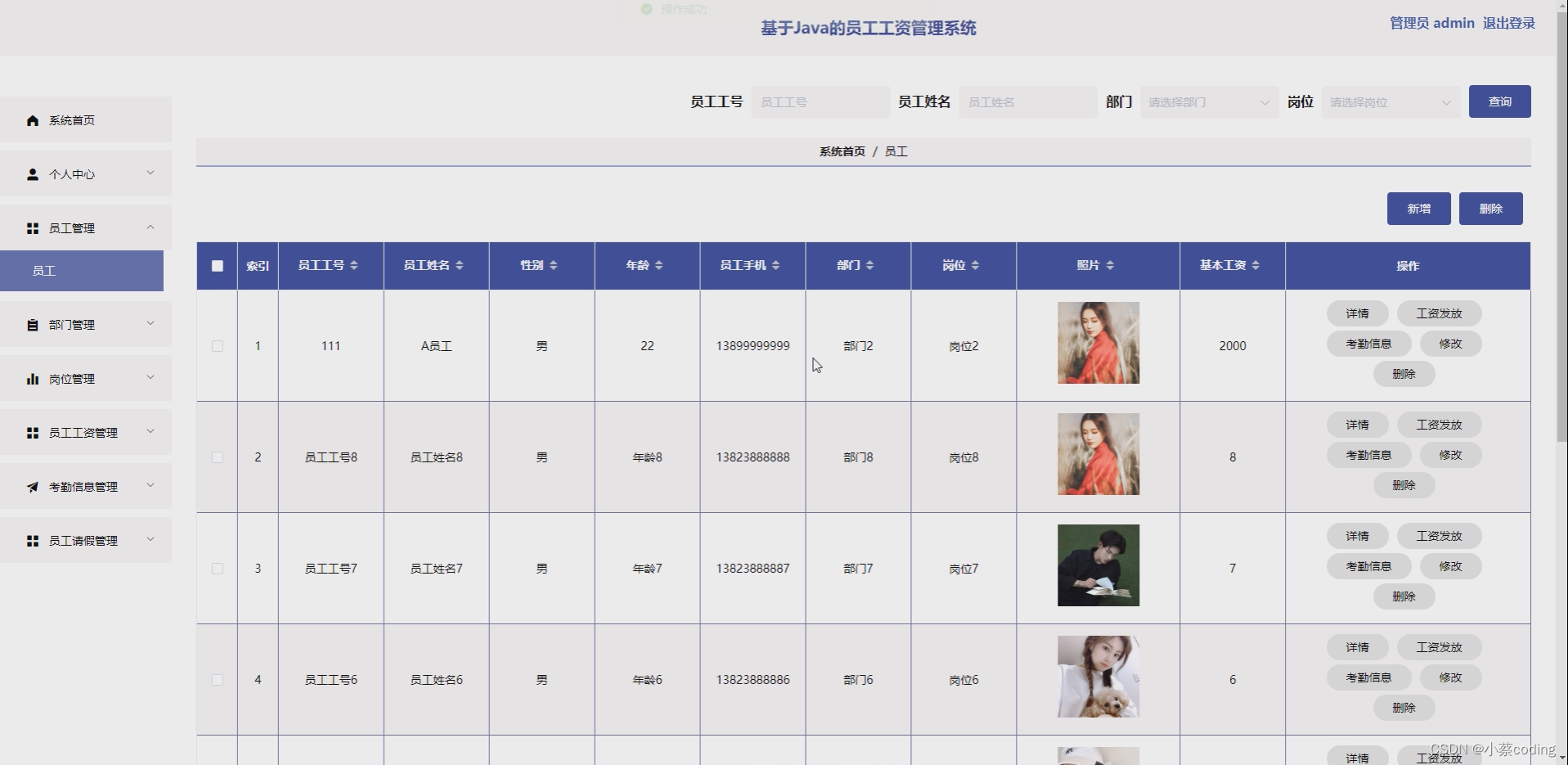Sort by 员工姓名 column arrows
1568x765 pixels.
point(460,265)
